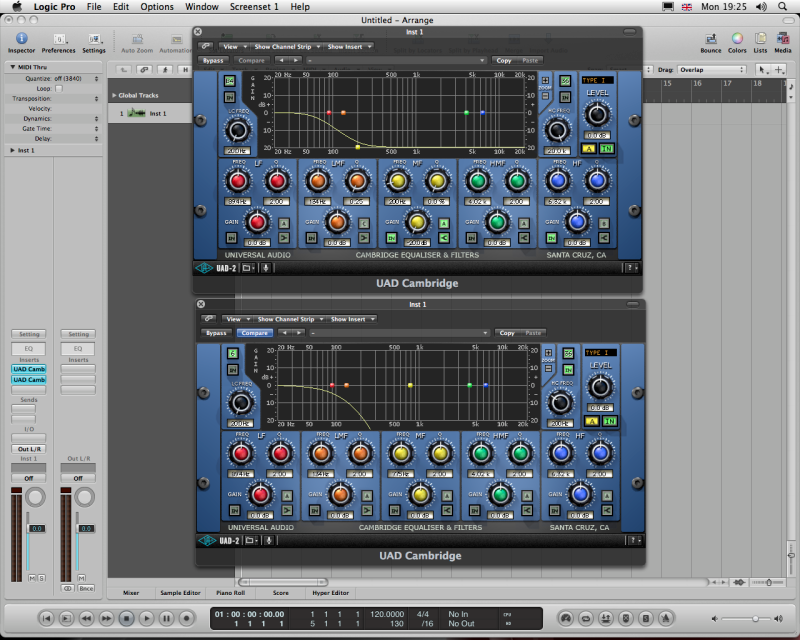Toggle Bypass in the bottom plug-in window
This screenshot has height=640, width=800.
(216, 333)
